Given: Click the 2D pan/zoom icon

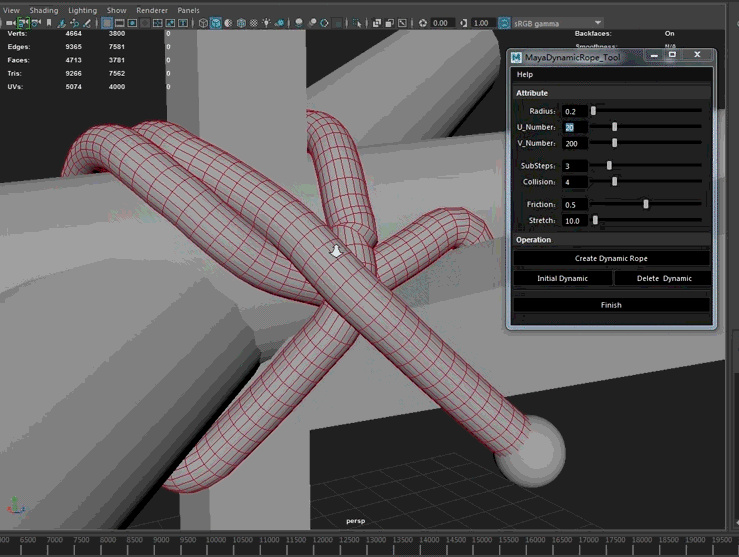Looking at the screenshot, I should coord(74,23).
